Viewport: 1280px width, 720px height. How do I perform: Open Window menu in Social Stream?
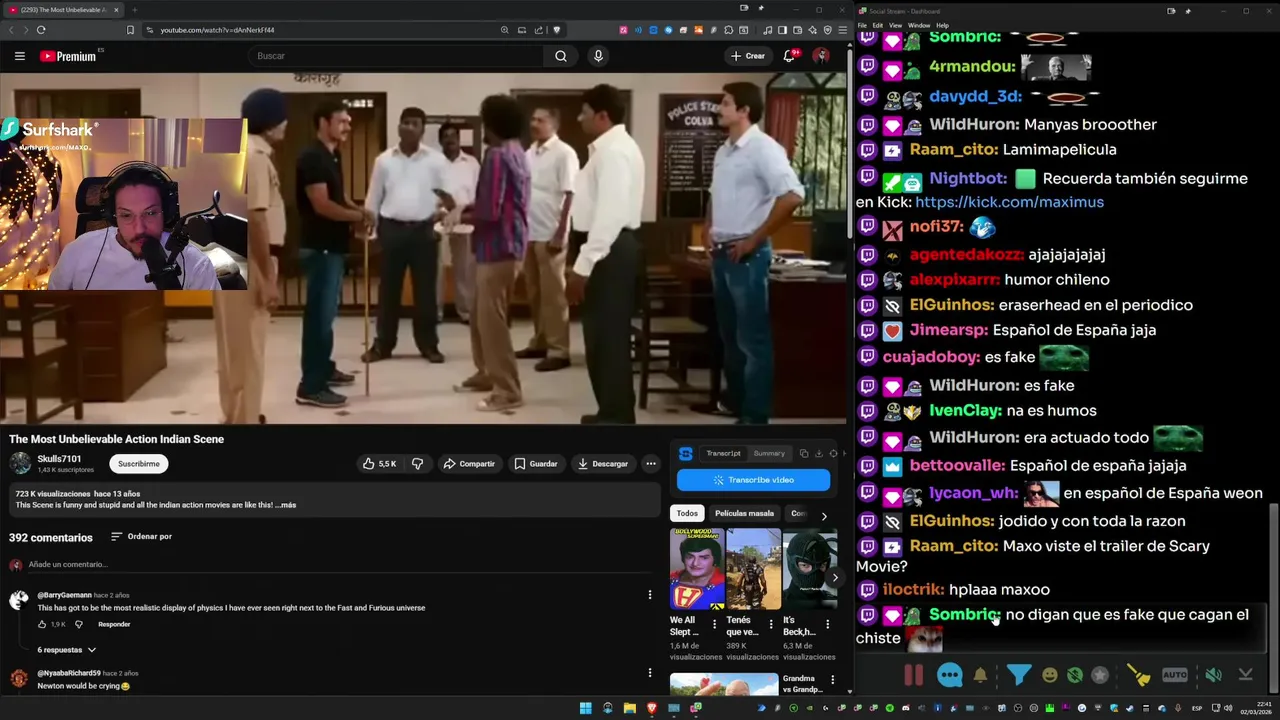pos(919,25)
